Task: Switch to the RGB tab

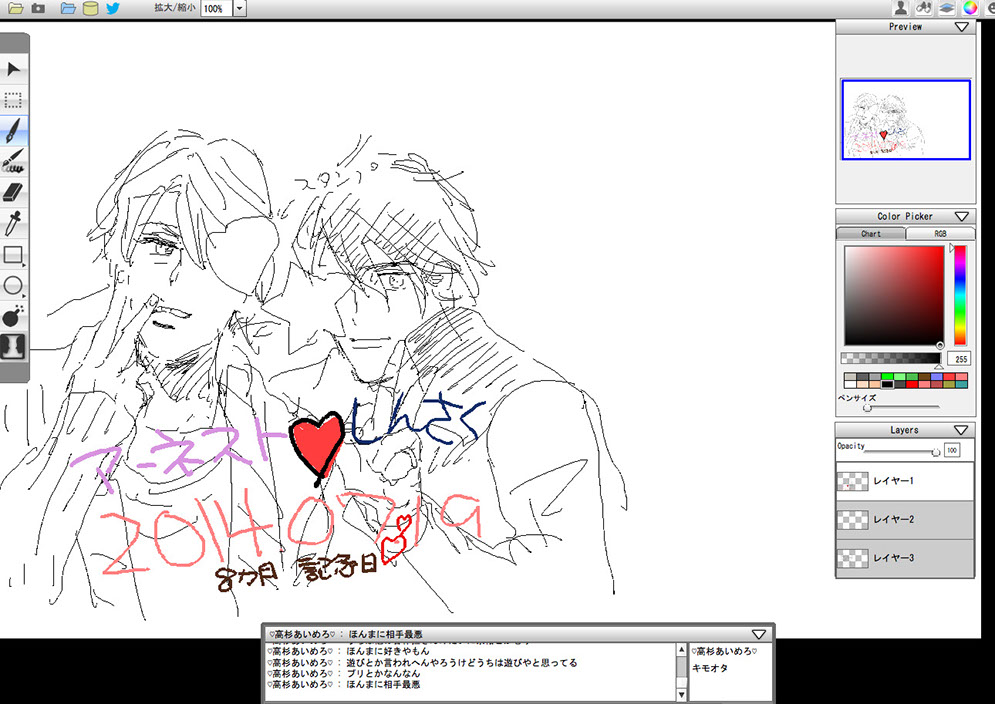Action: 939,234
